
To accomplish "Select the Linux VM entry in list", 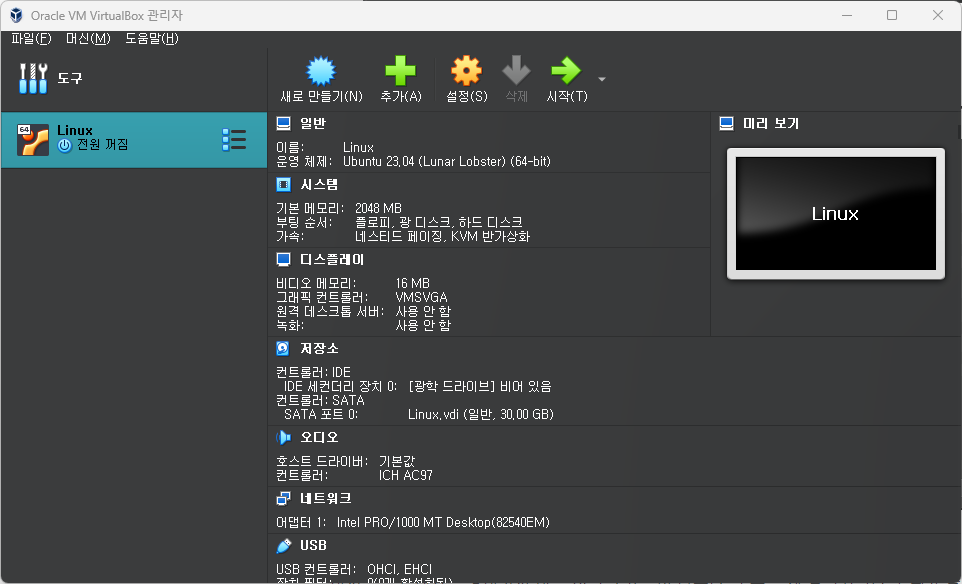I will coord(134,140).
